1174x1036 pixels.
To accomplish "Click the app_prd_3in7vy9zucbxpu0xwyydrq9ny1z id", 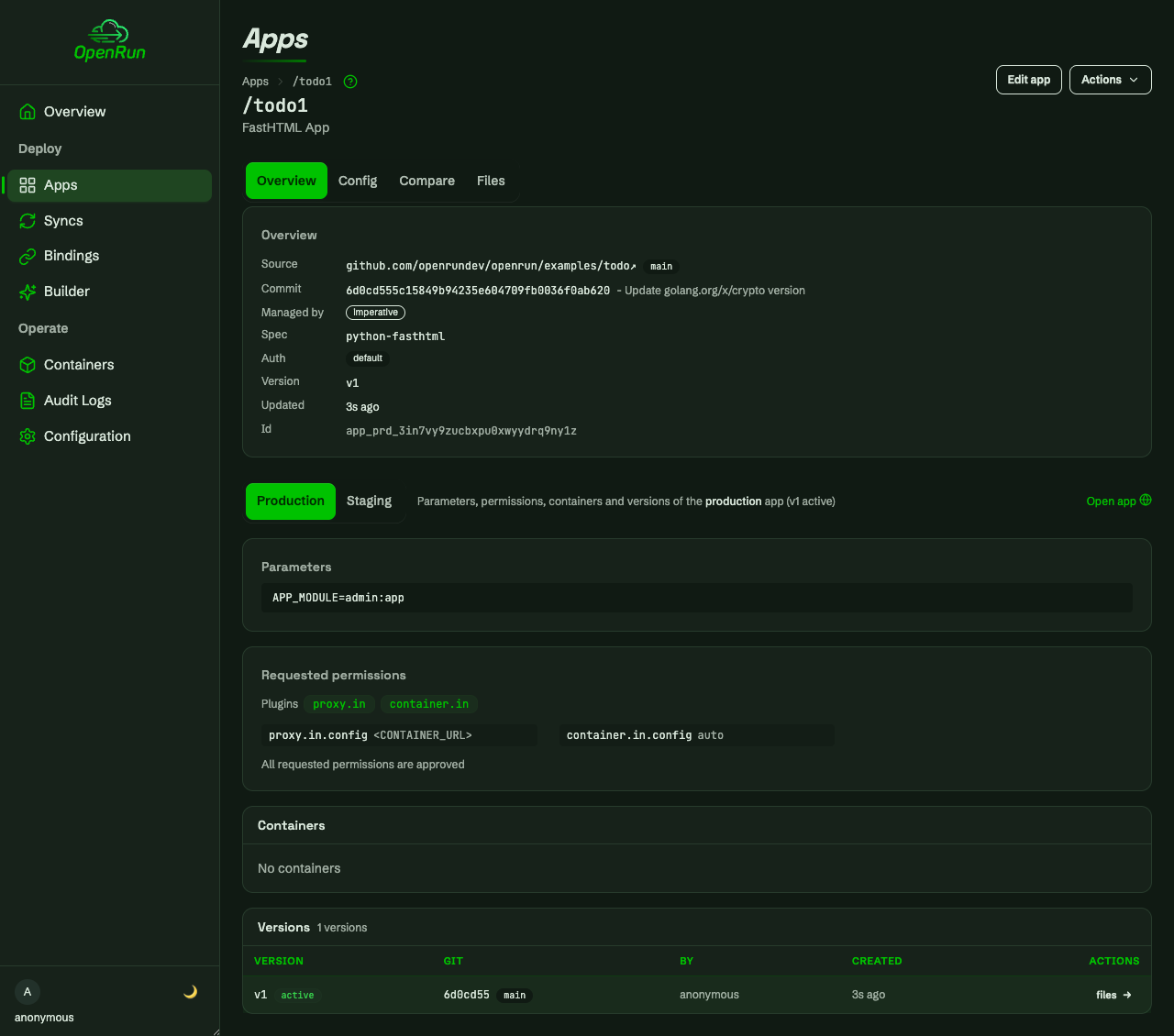I will tap(461, 430).
